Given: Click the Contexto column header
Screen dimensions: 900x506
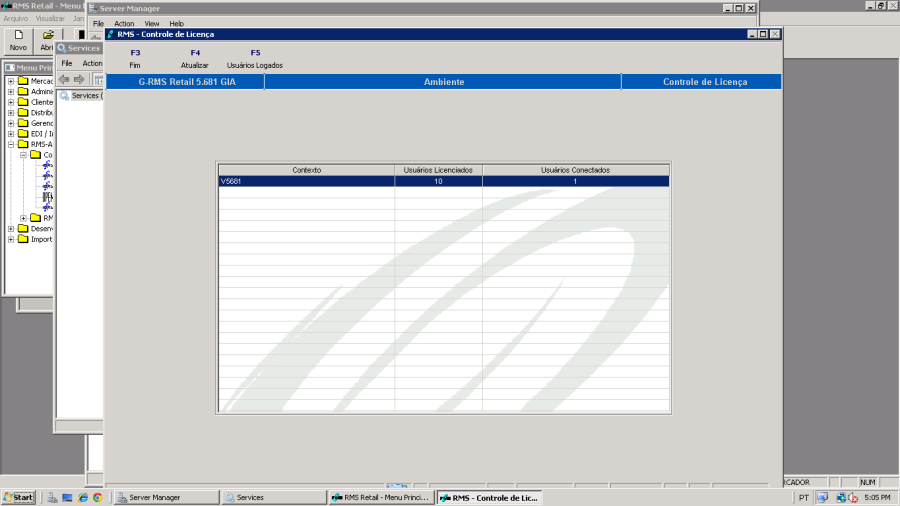Looking at the screenshot, I should coord(307,170).
